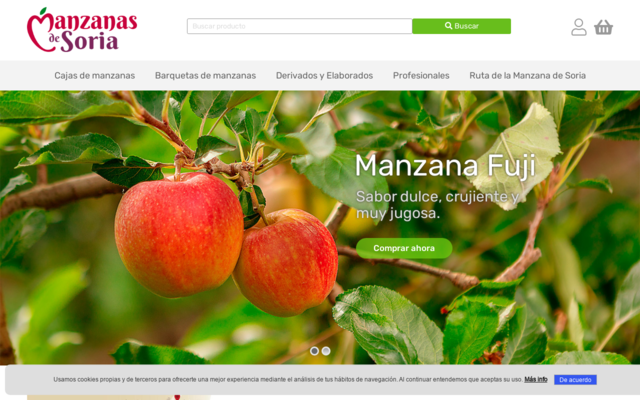Open the Profesionales section

pos(421,76)
